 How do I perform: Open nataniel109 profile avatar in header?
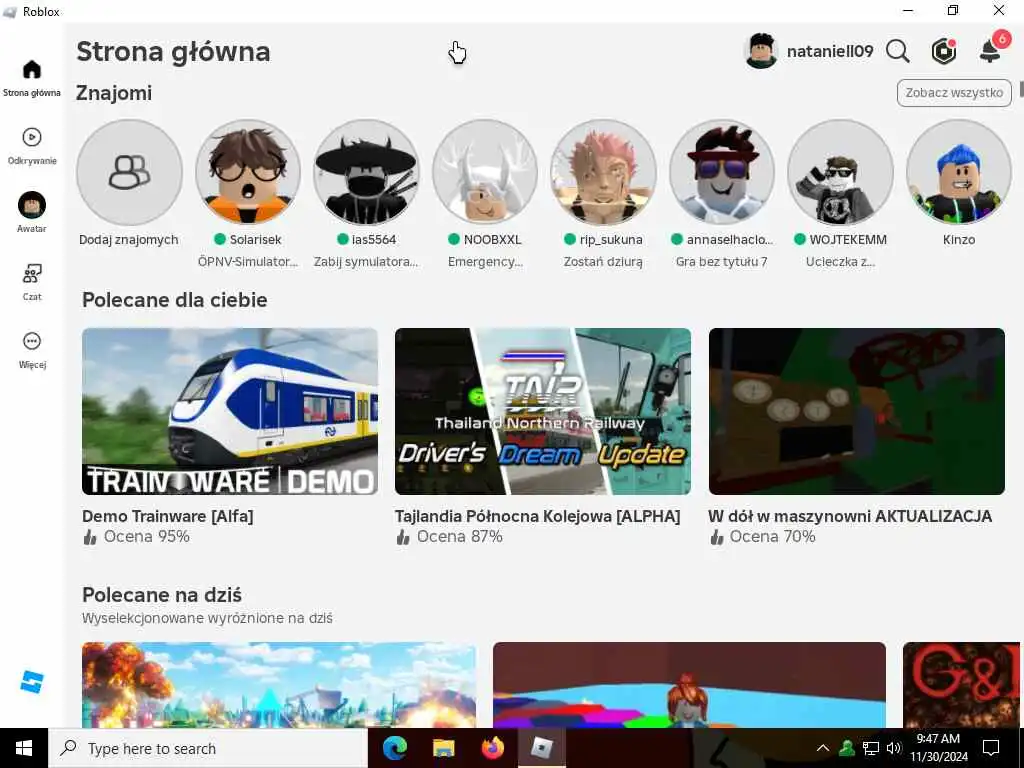point(761,51)
